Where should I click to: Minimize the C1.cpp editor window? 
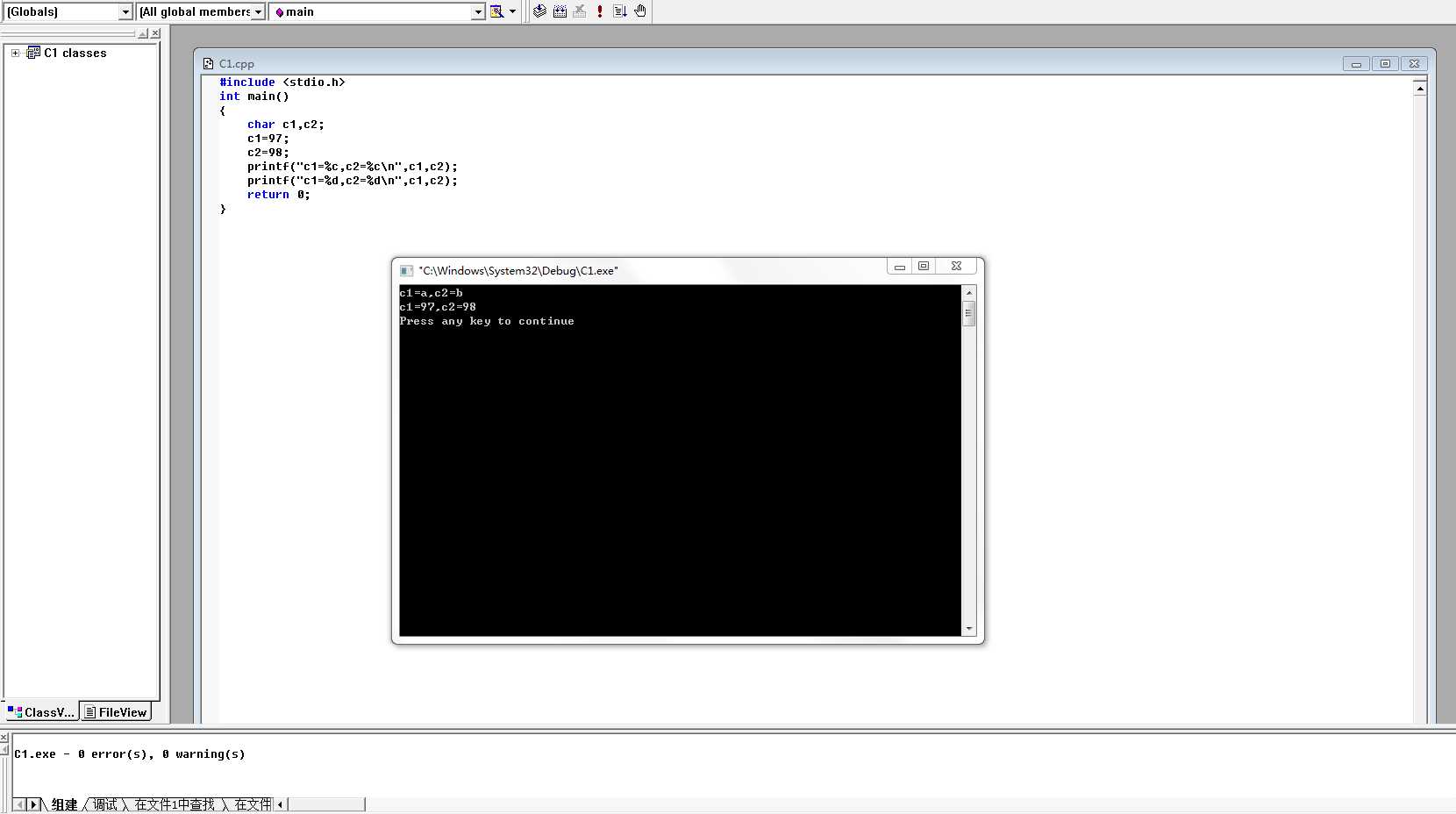tap(1356, 63)
